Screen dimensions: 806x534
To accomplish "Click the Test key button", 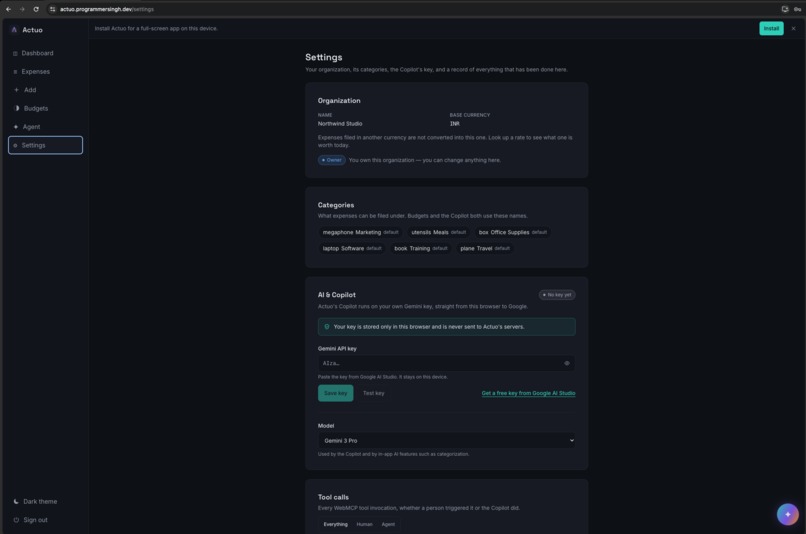I will point(373,393).
